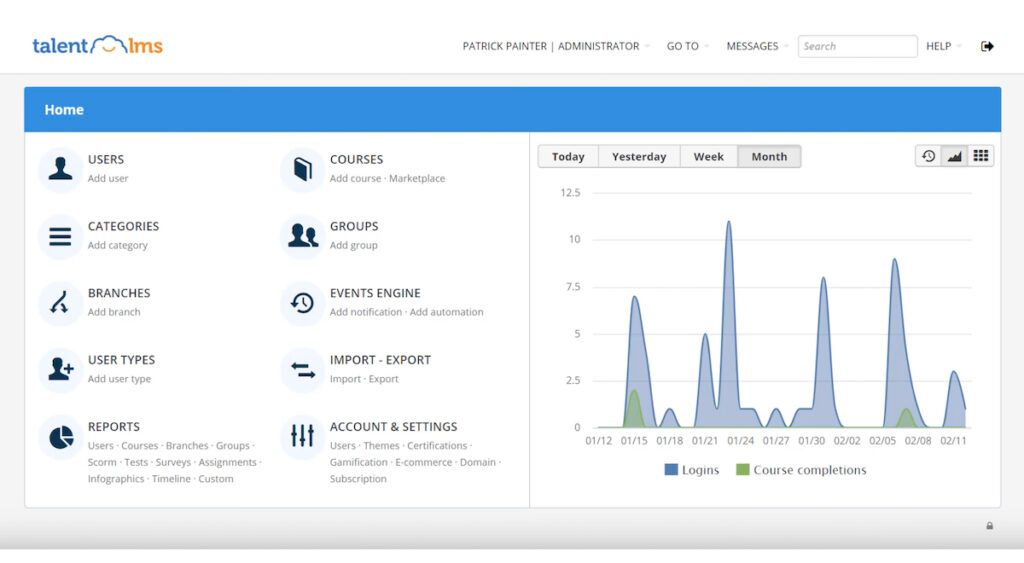The height and width of the screenshot is (563, 1024).
Task: Click the Categories list icon
Action: coord(60,236)
